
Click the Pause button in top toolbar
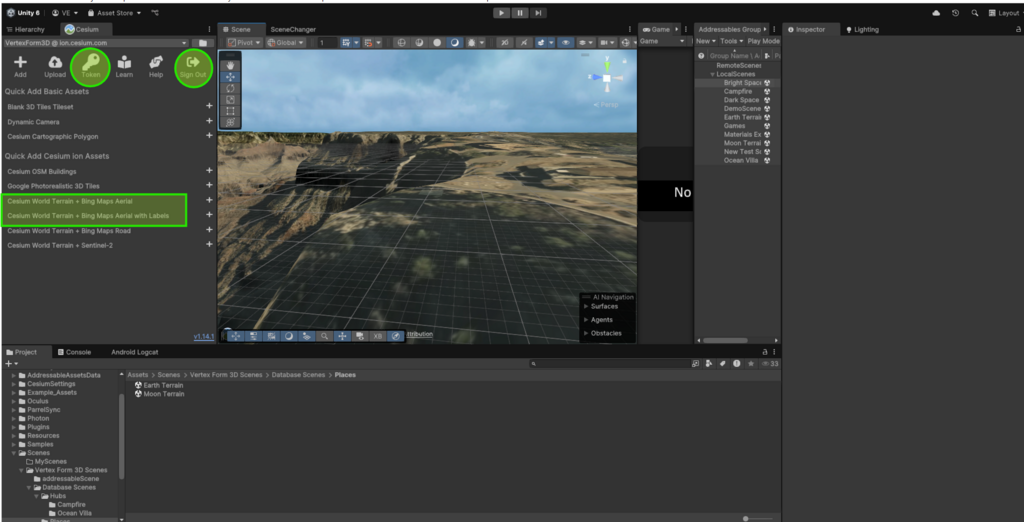520,13
